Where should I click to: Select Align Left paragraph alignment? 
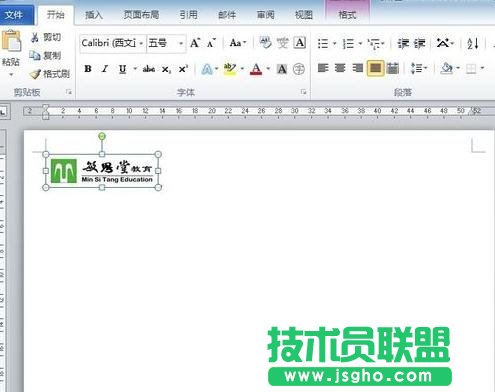click(323, 68)
